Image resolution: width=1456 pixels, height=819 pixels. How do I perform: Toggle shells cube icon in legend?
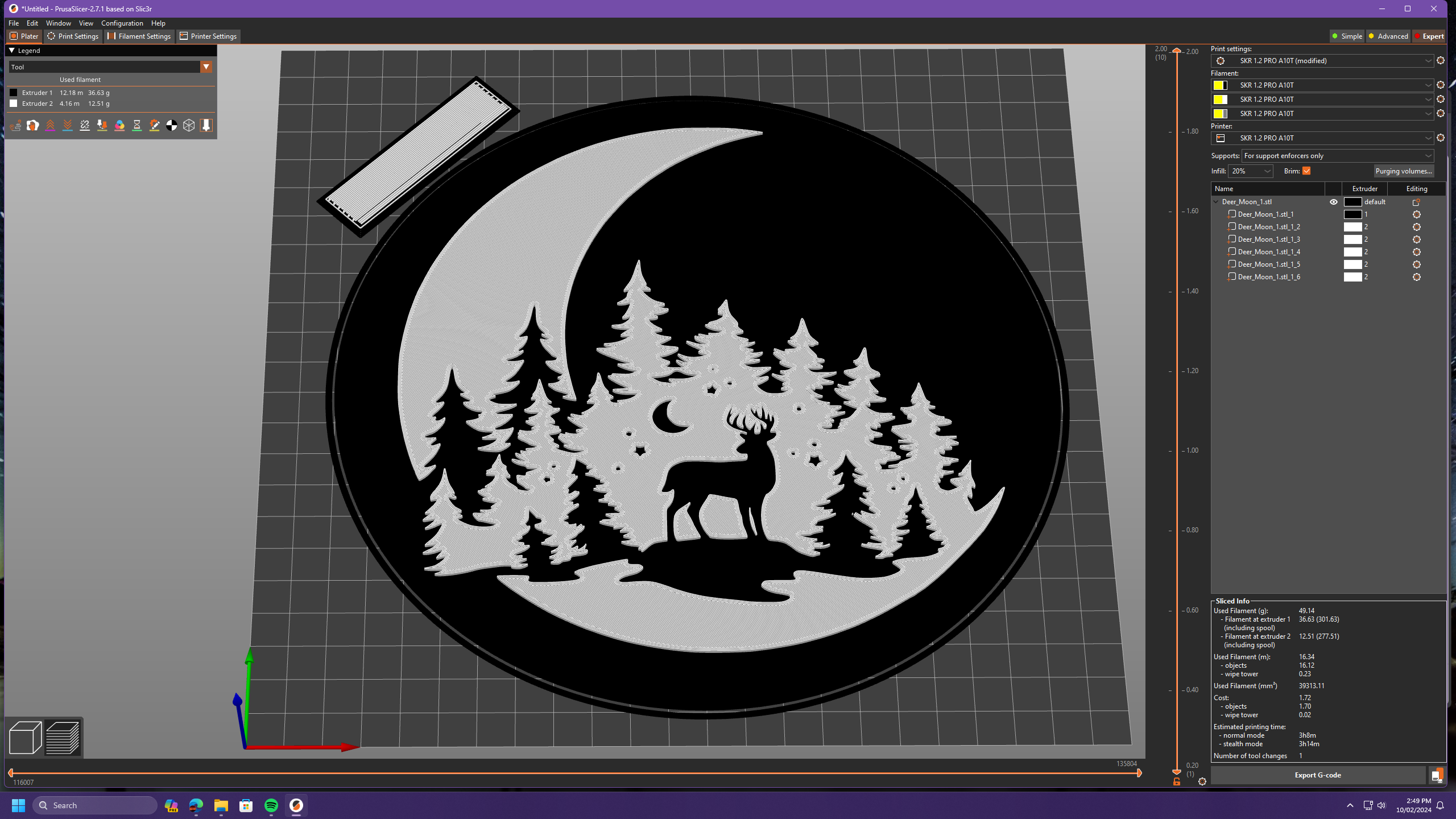coord(189,125)
